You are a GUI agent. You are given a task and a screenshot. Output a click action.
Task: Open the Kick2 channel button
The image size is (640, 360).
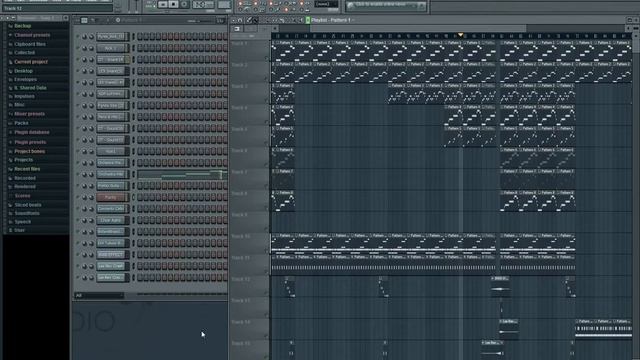coord(111,151)
